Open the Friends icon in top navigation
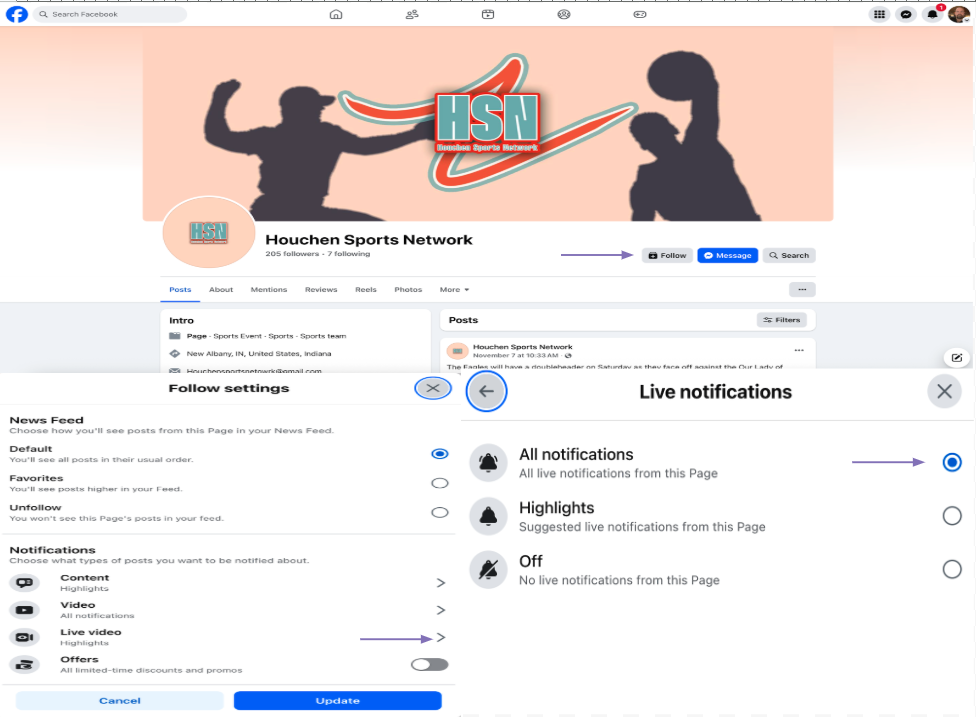Screen dimensions: 976x717 (412, 14)
